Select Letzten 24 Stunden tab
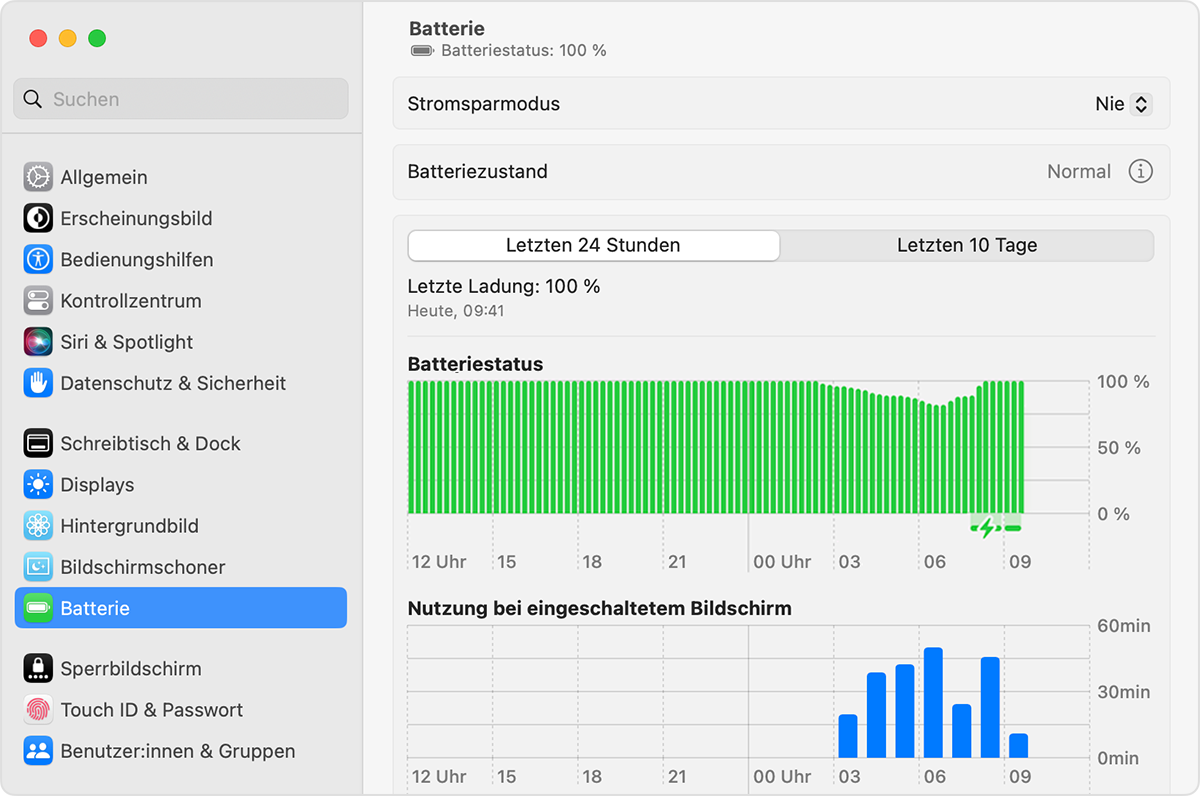The image size is (1200, 796). (x=593, y=245)
